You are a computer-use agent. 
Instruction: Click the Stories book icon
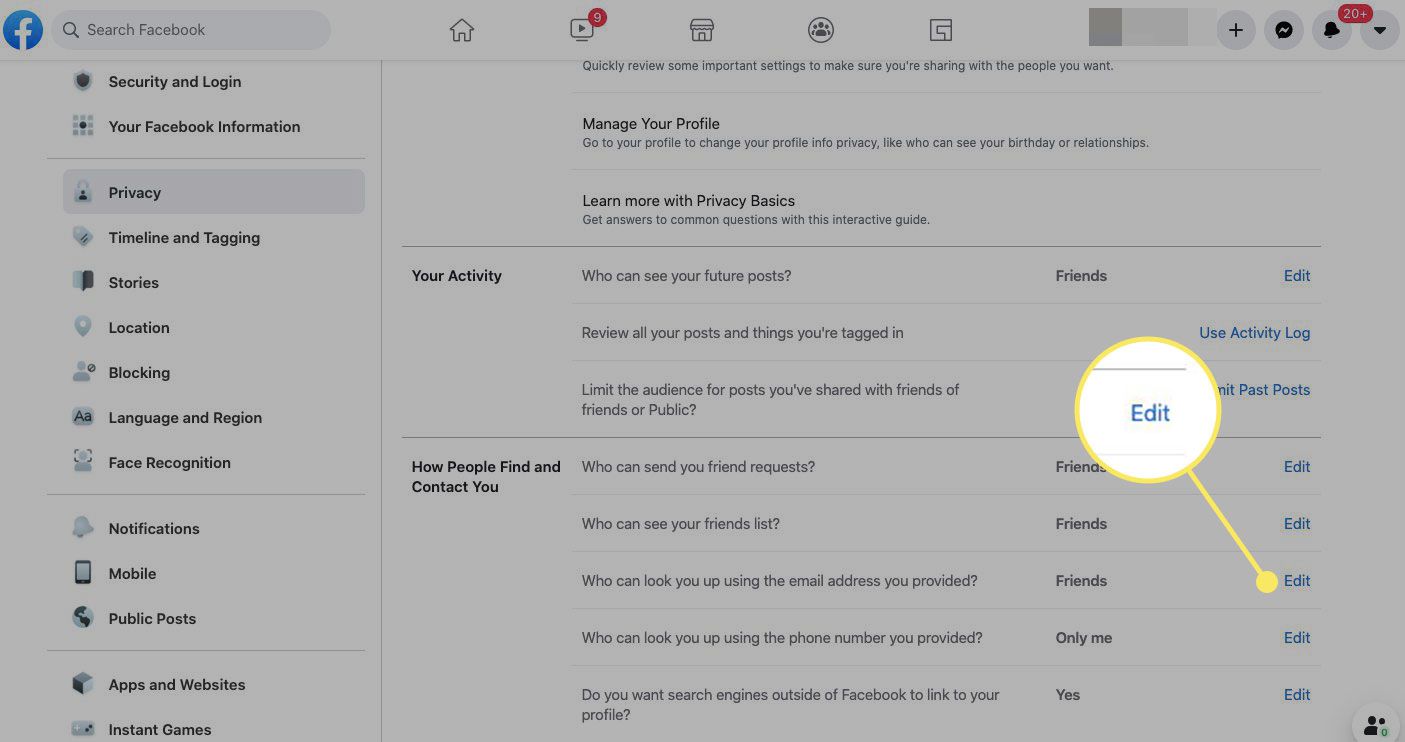click(x=83, y=282)
